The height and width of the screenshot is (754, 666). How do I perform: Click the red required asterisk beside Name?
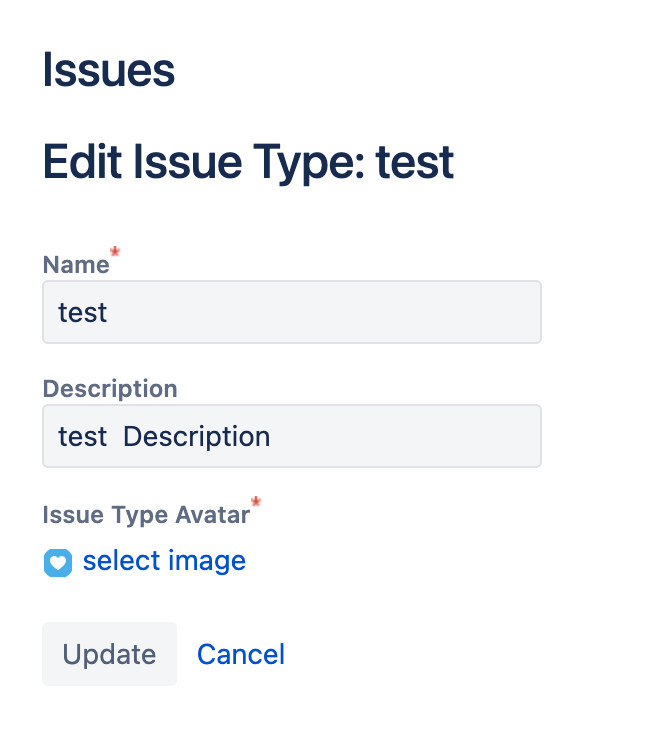click(115, 253)
